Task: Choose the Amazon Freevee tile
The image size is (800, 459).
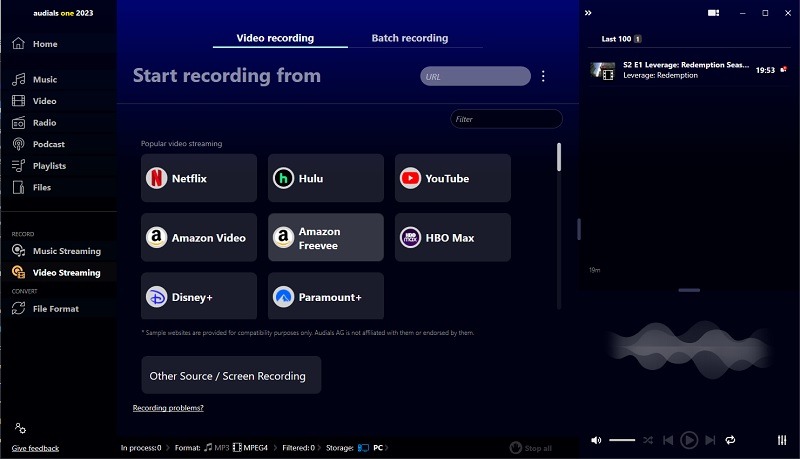Action: click(x=326, y=237)
